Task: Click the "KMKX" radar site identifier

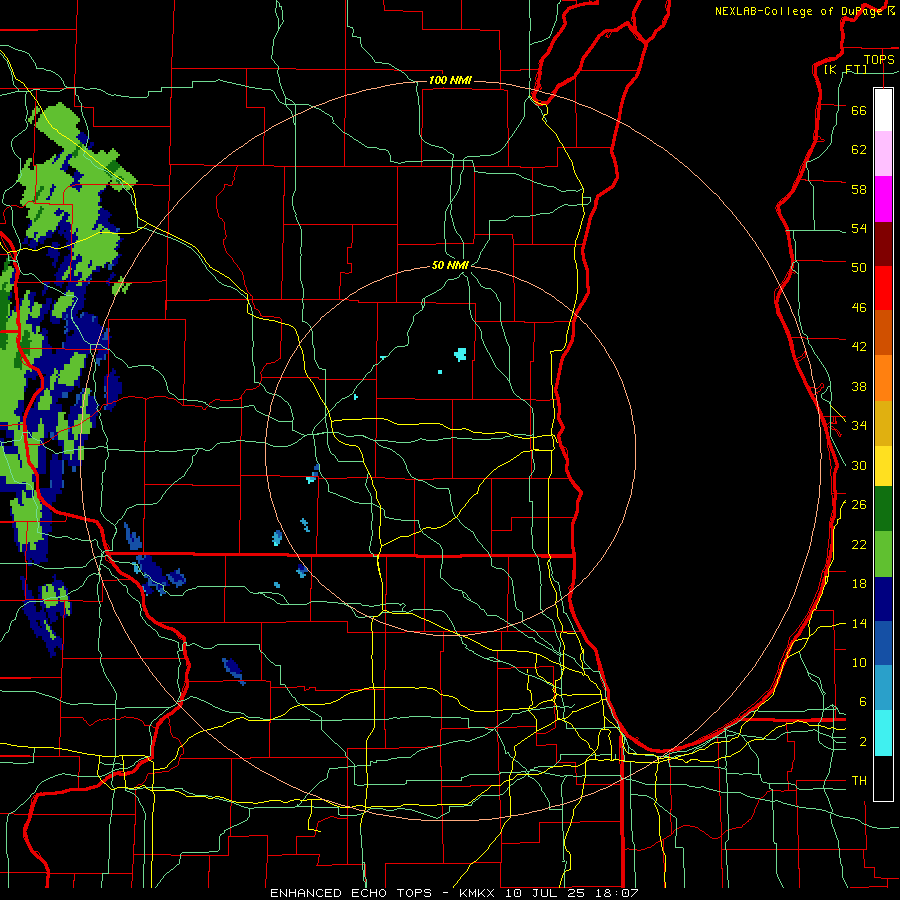Action: pyautogui.click(x=479, y=893)
